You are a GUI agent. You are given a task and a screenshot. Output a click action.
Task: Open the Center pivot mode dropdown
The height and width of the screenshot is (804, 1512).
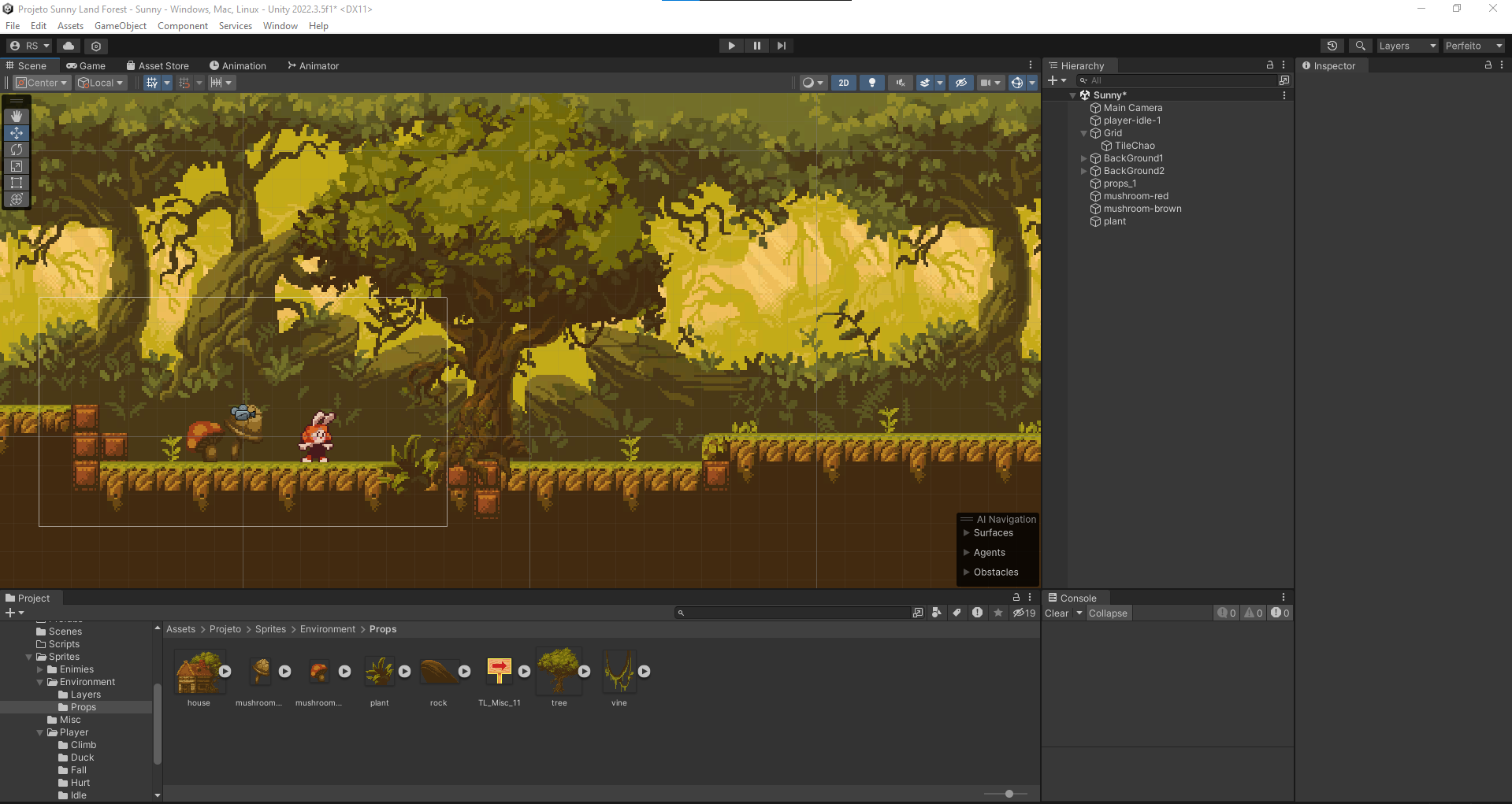point(42,83)
